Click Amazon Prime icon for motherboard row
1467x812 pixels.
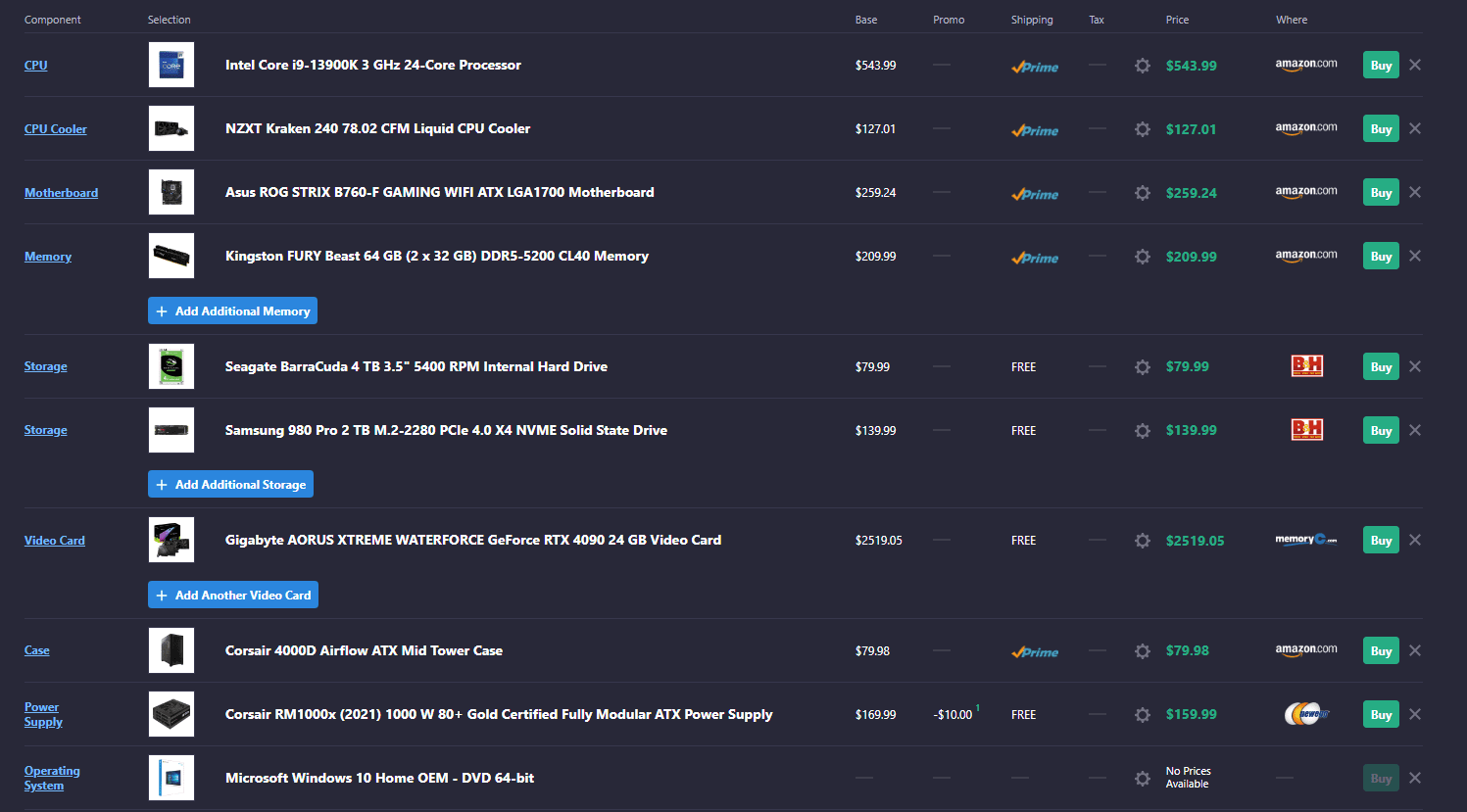coord(1035,194)
